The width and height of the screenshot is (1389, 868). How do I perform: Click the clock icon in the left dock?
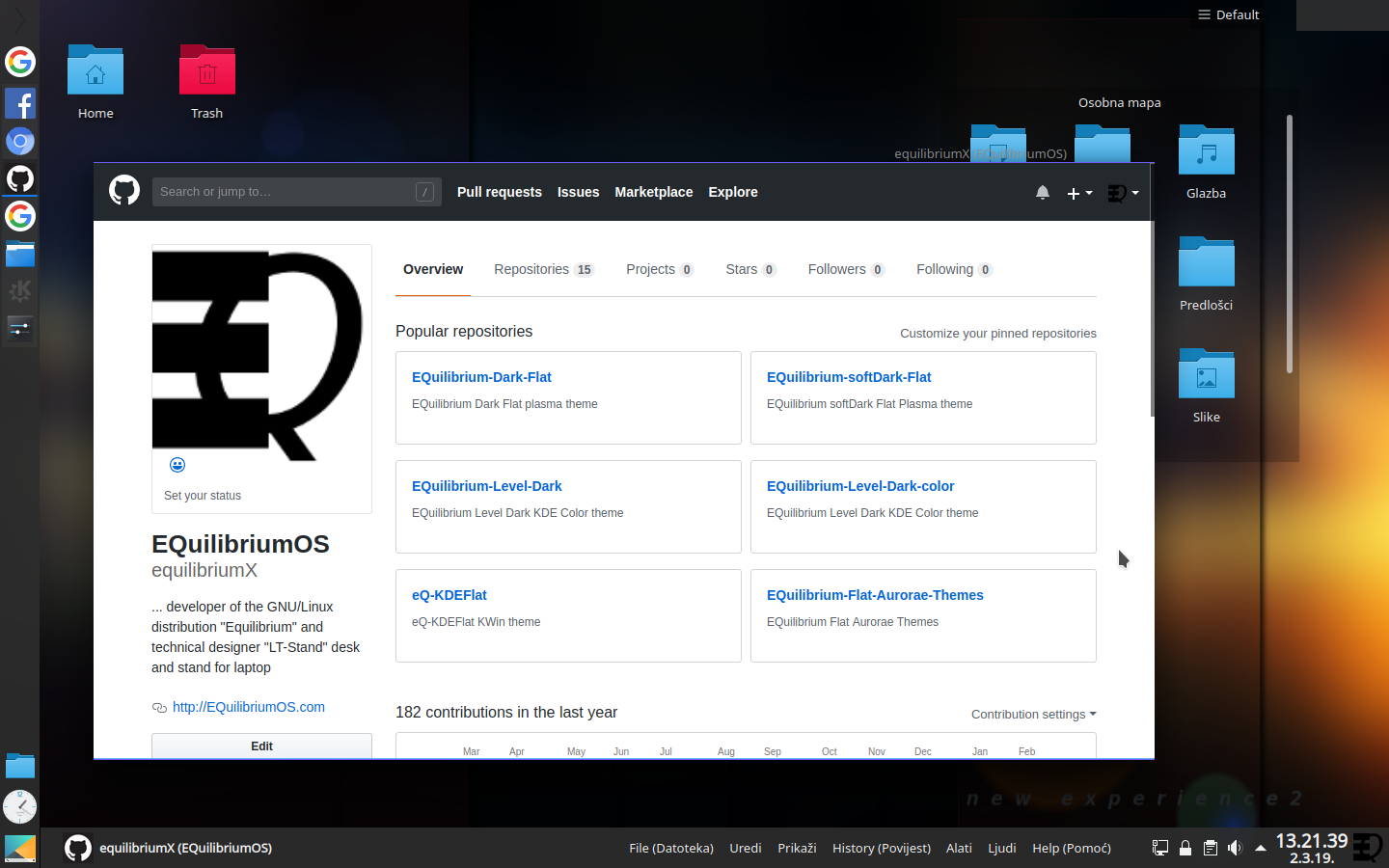click(x=20, y=806)
